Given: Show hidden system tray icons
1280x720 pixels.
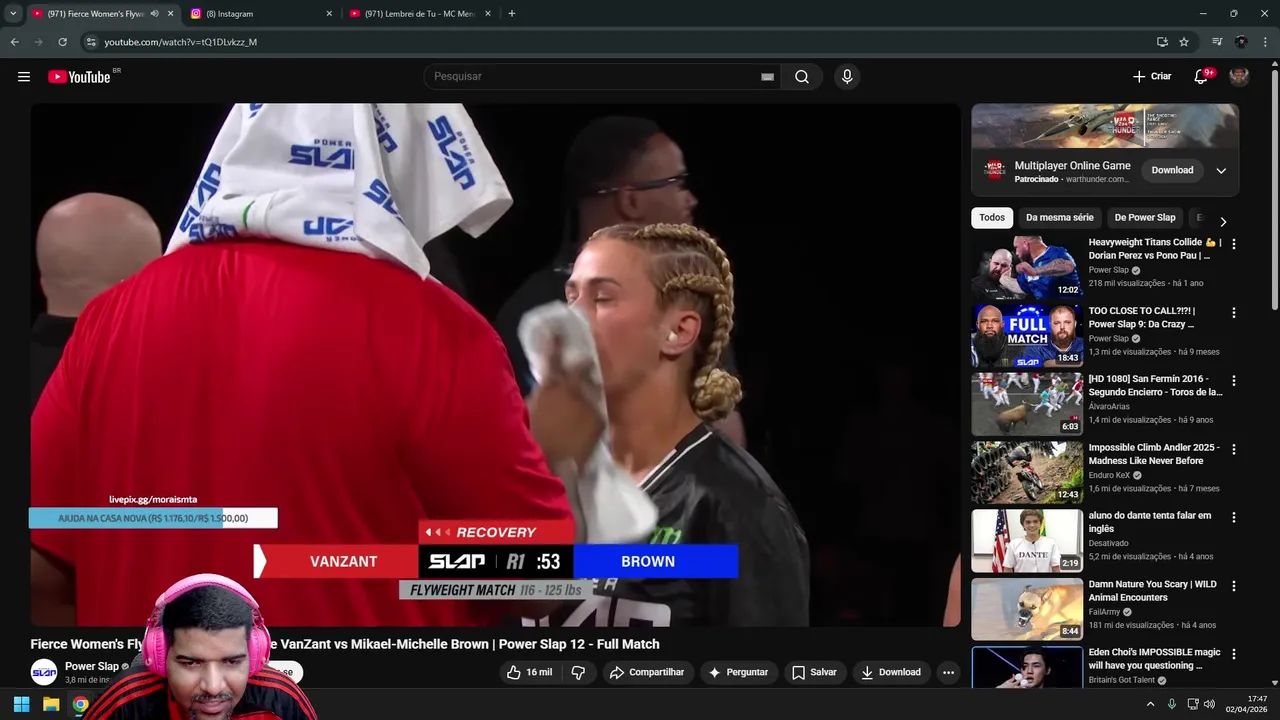Looking at the screenshot, I should [x=1150, y=704].
